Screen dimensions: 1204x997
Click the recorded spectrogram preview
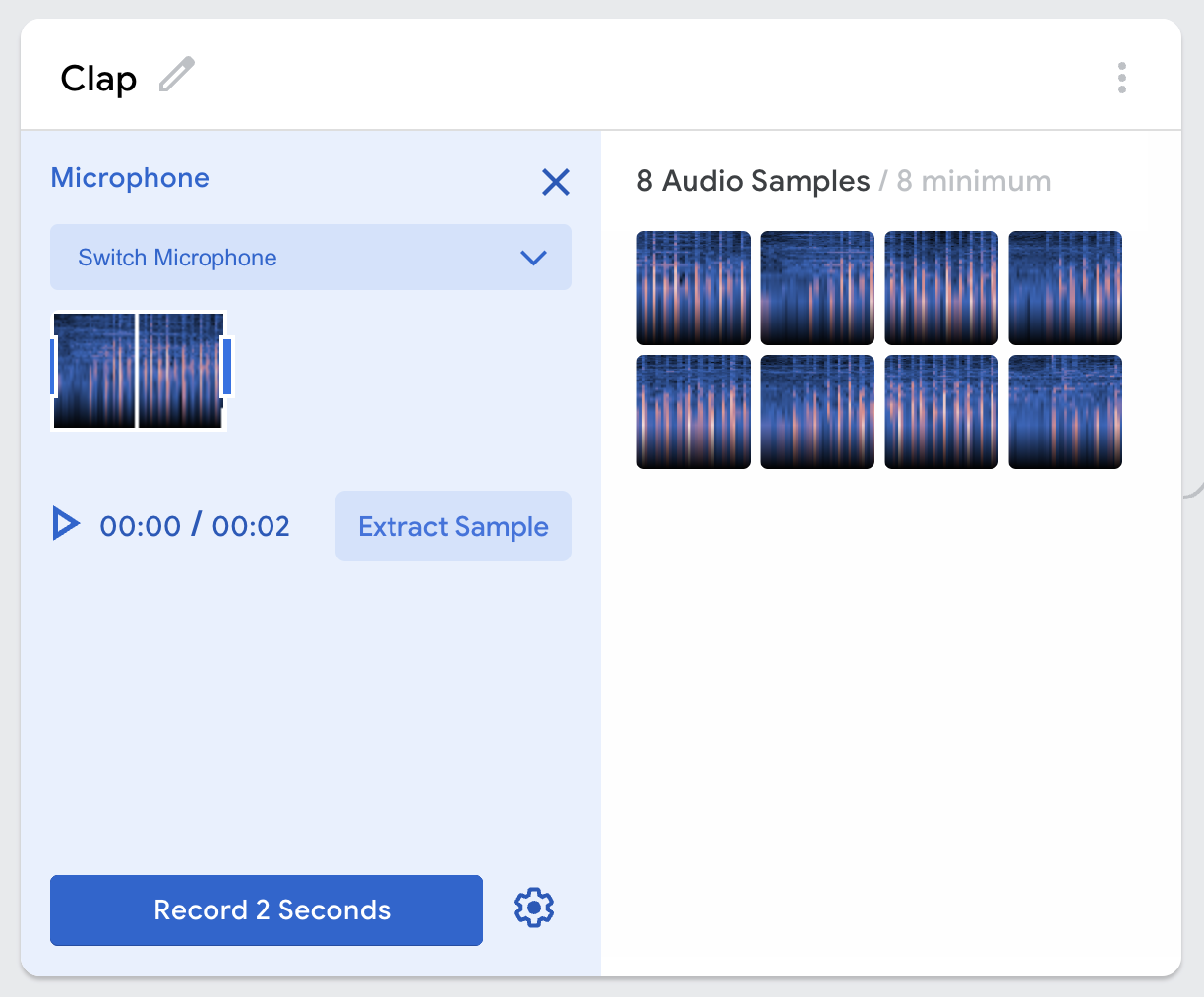point(139,371)
